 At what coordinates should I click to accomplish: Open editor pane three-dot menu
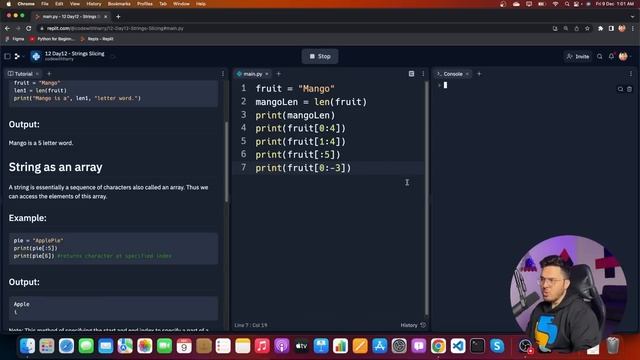[423, 74]
